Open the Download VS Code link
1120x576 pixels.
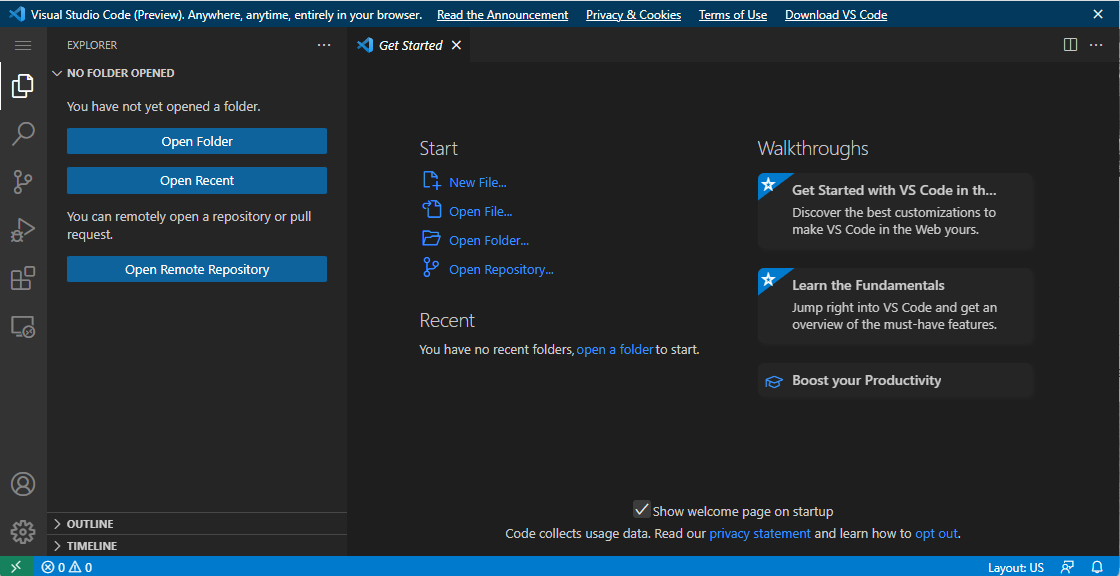coord(836,14)
